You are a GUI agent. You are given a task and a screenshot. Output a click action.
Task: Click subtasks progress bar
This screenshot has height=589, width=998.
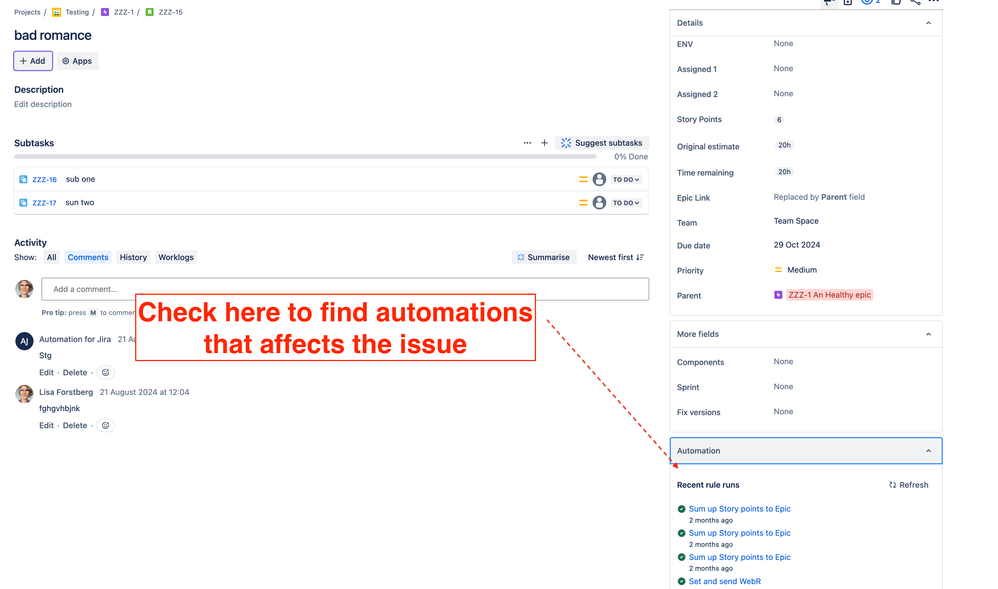(306, 157)
